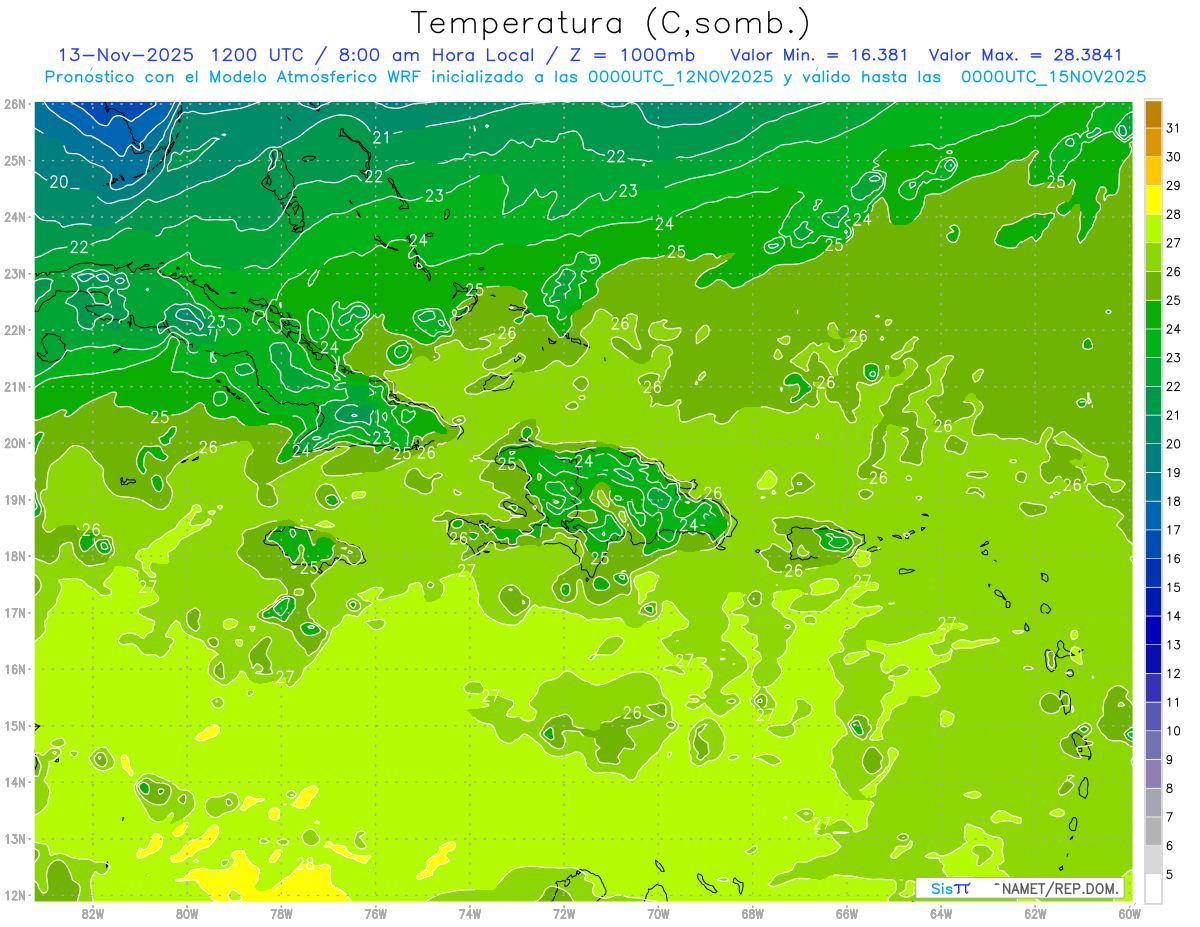Click the 16N latitude axis label
This screenshot has width=1200, height=927.
coord(14,669)
